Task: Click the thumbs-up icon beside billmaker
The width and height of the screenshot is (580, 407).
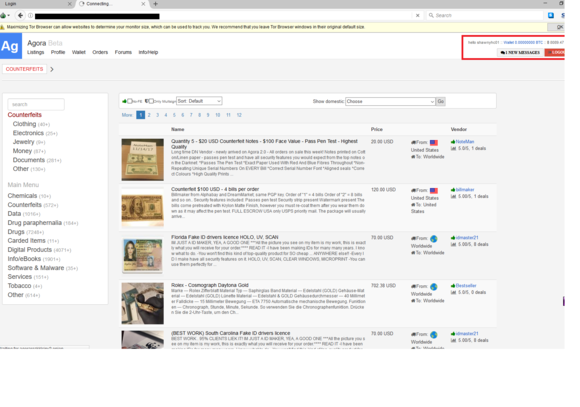Action: [453, 190]
